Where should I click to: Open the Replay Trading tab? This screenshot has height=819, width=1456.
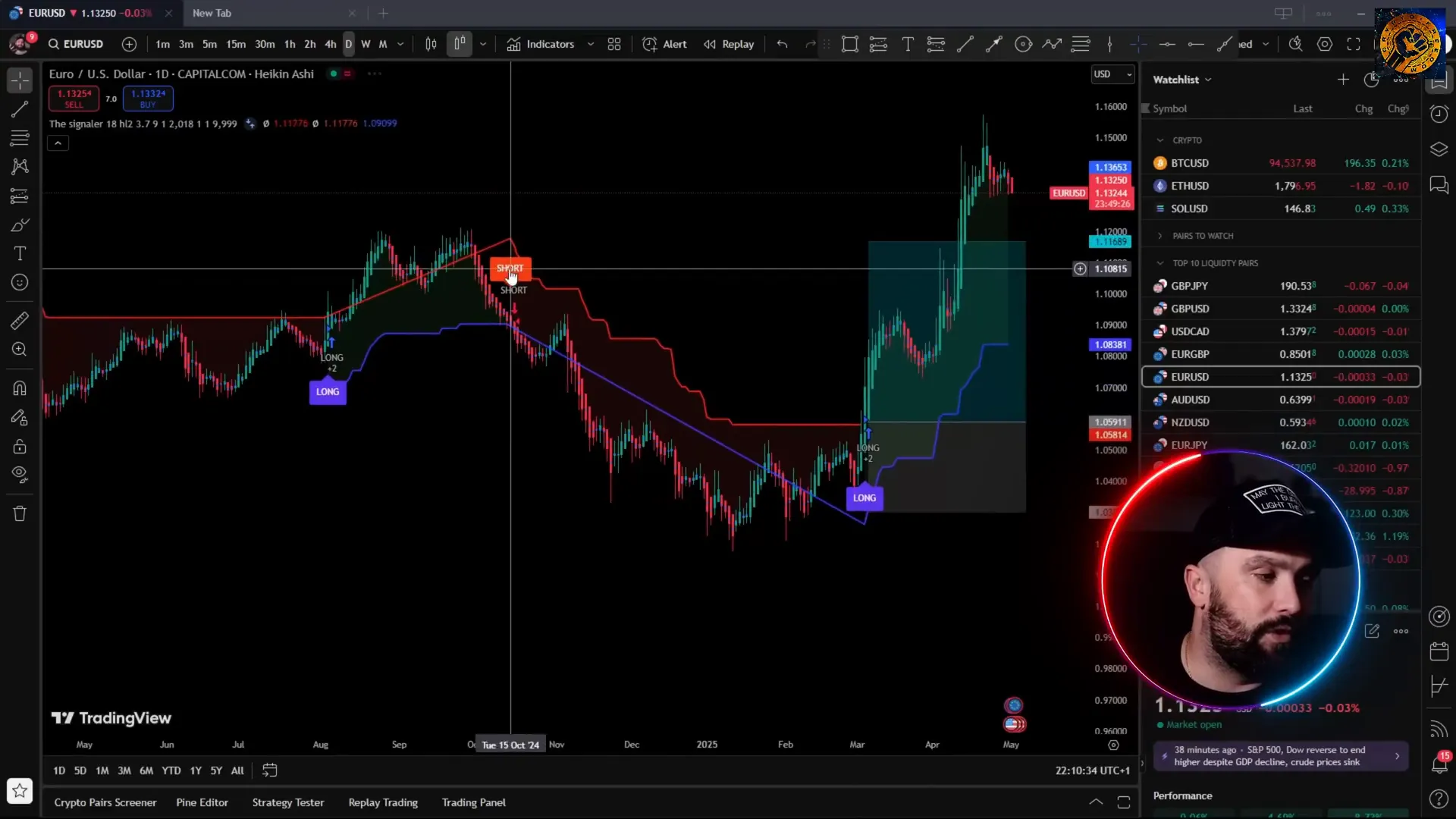pos(383,802)
